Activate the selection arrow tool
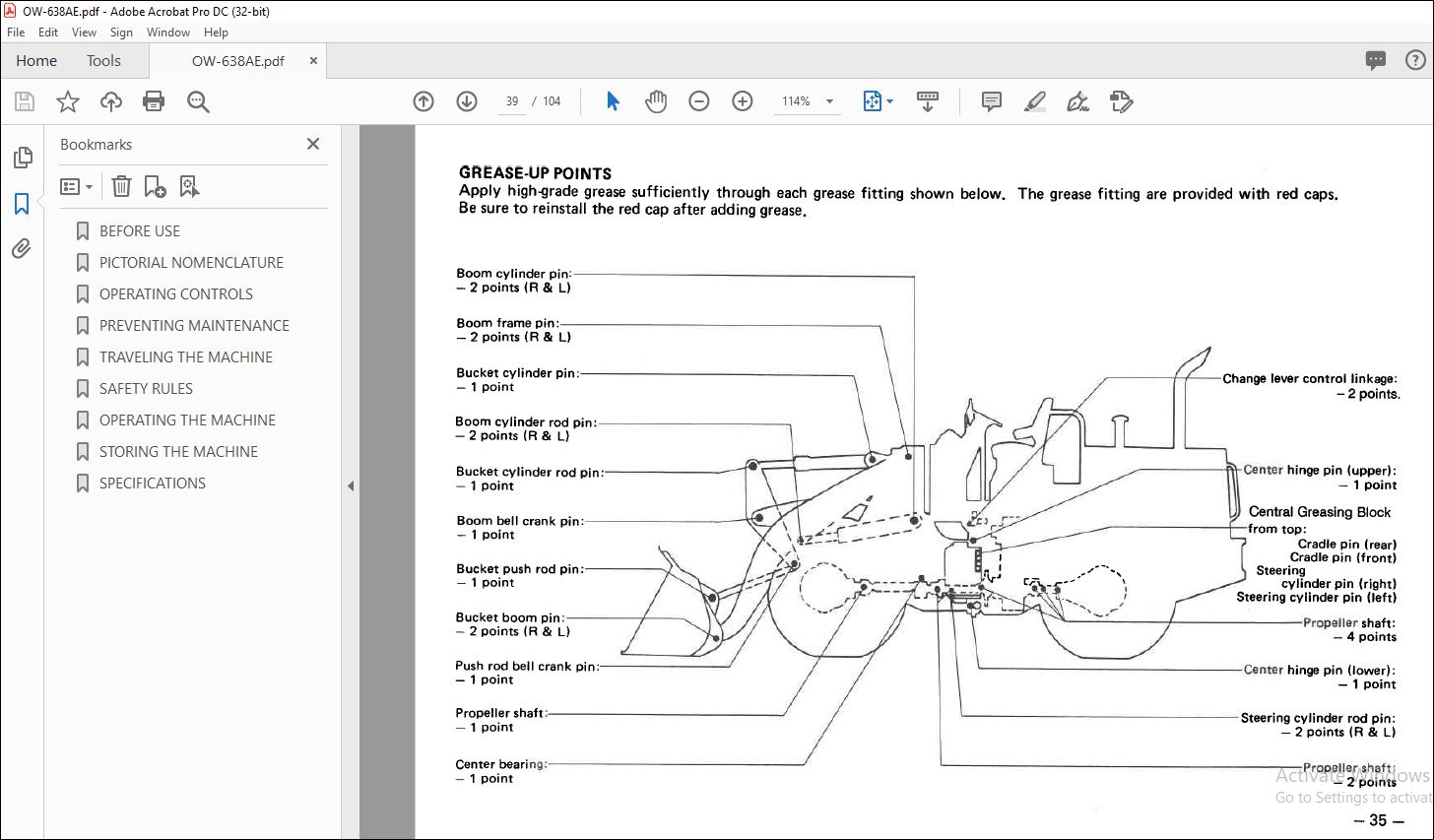 (613, 101)
